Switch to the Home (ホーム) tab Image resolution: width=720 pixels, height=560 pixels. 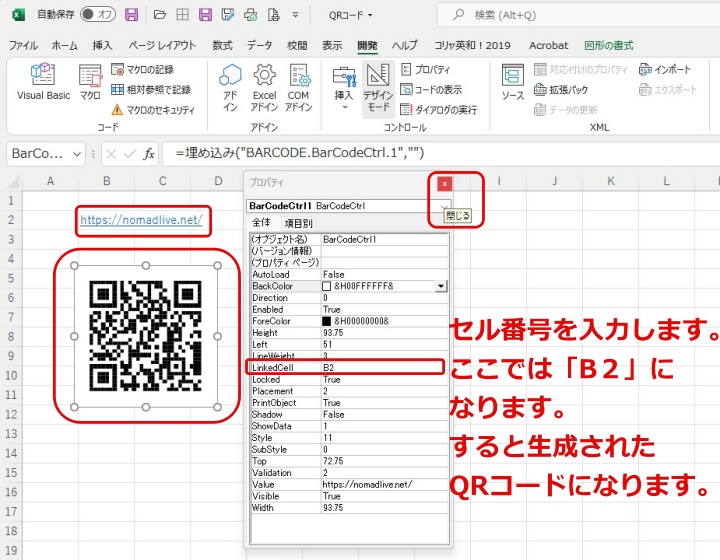pyautogui.click(x=64, y=45)
